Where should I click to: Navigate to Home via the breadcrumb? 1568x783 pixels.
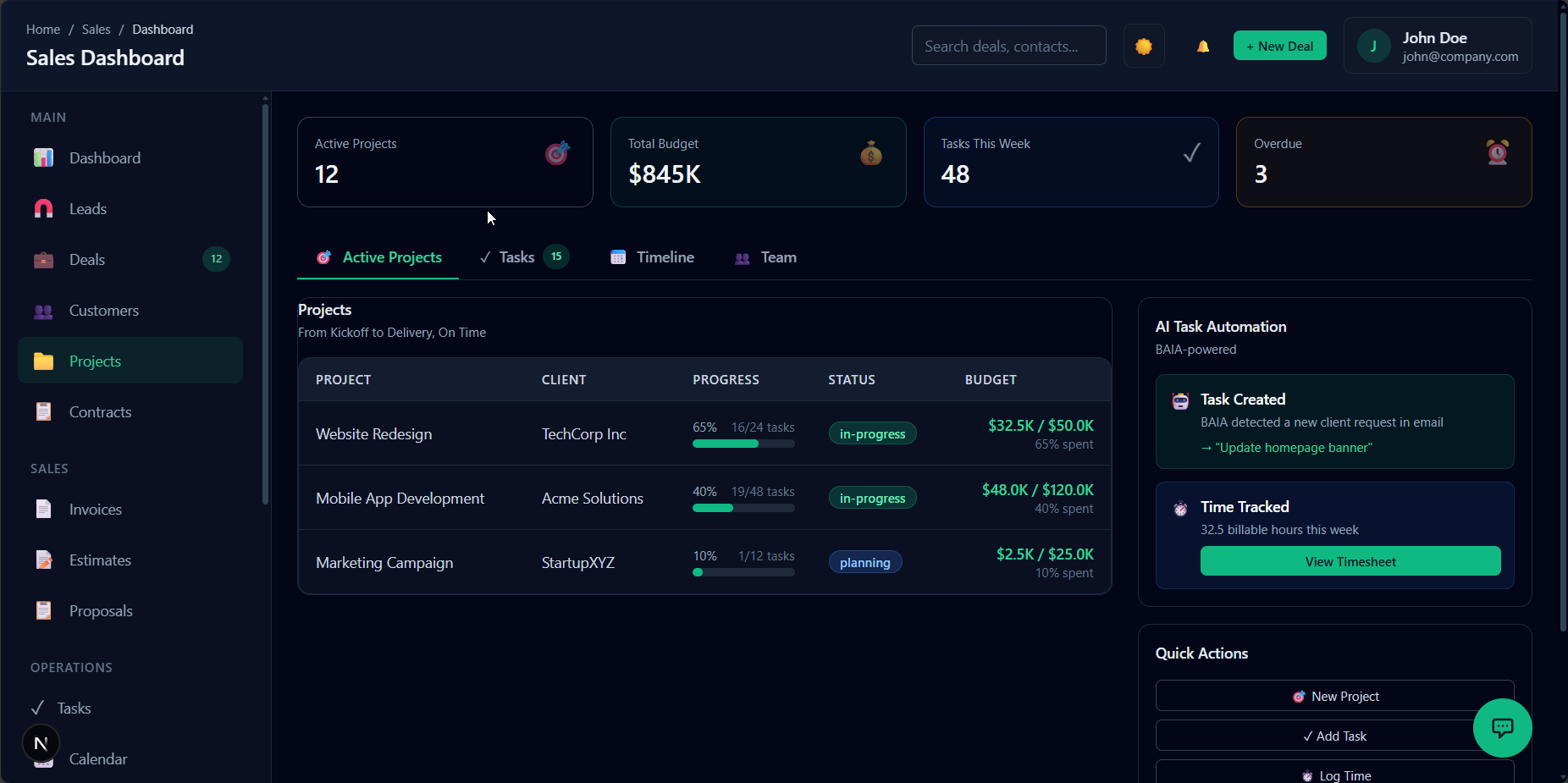[x=43, y=29]
